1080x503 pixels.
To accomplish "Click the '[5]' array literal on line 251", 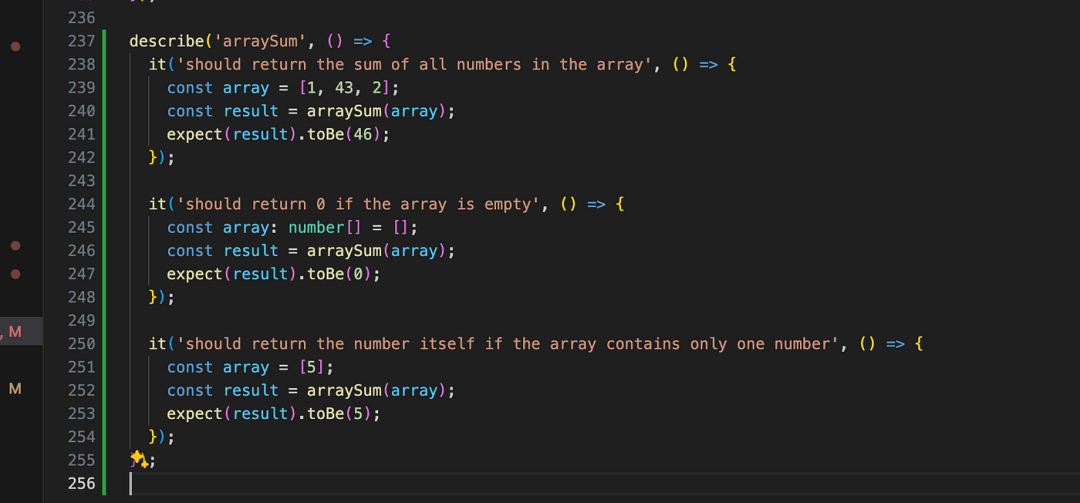I will (x=312, y=367).
